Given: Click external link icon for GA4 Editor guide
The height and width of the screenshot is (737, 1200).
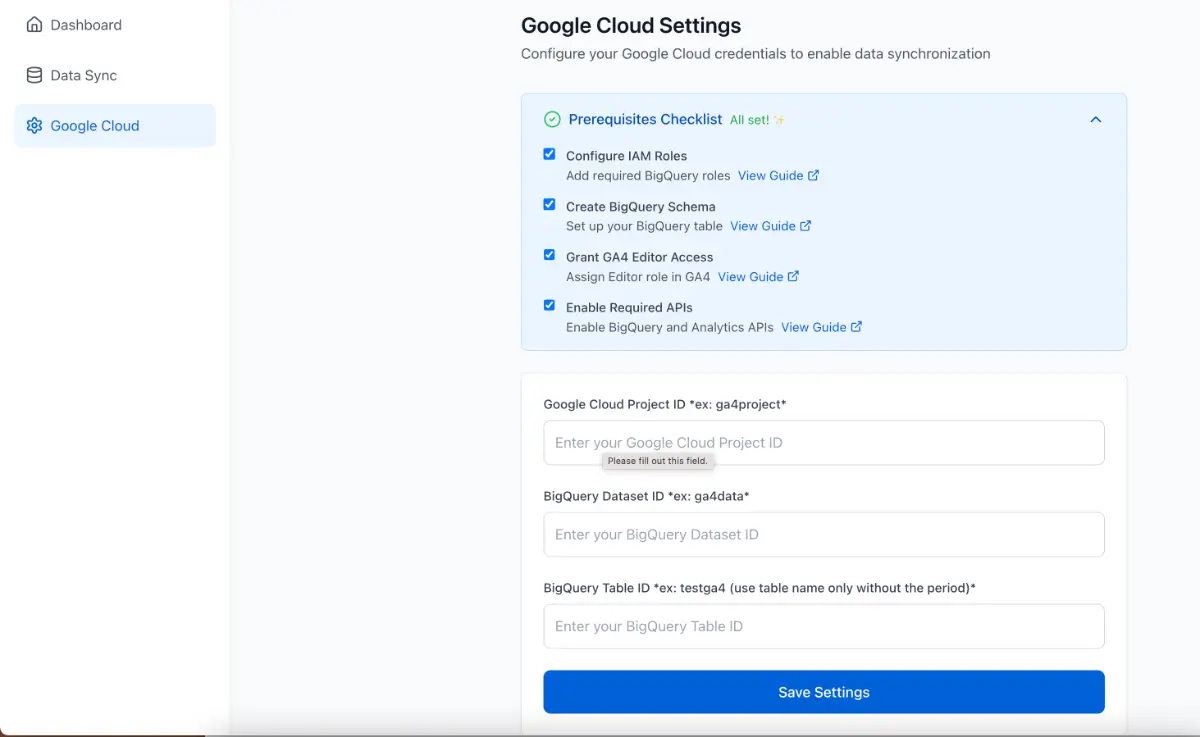Looking at the screenshot, I should 793,276.
